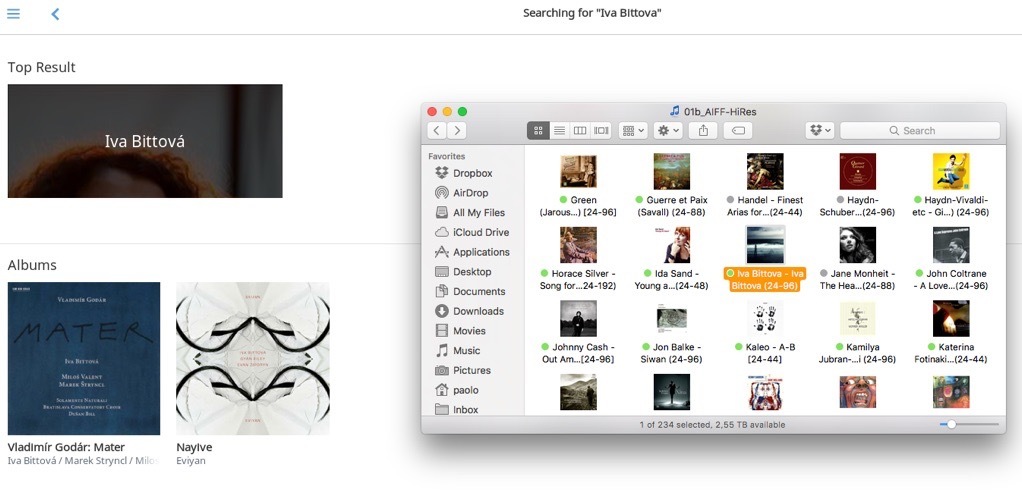Viewport: 1022px width, 493px height.
Task: Open the Finder arrange-by dropdown
Action: point(633,130)
